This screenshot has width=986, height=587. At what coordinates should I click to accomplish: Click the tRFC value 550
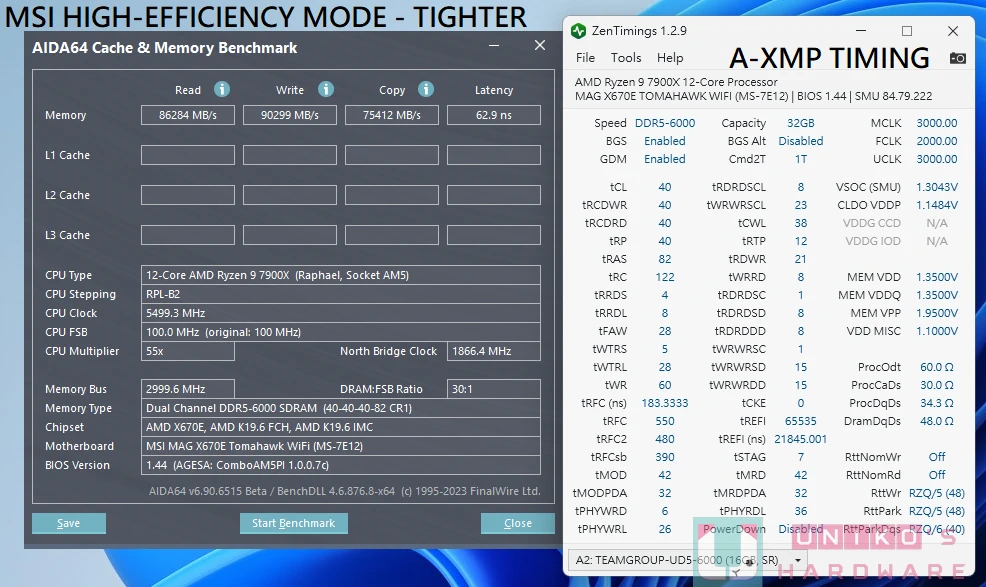665,421
